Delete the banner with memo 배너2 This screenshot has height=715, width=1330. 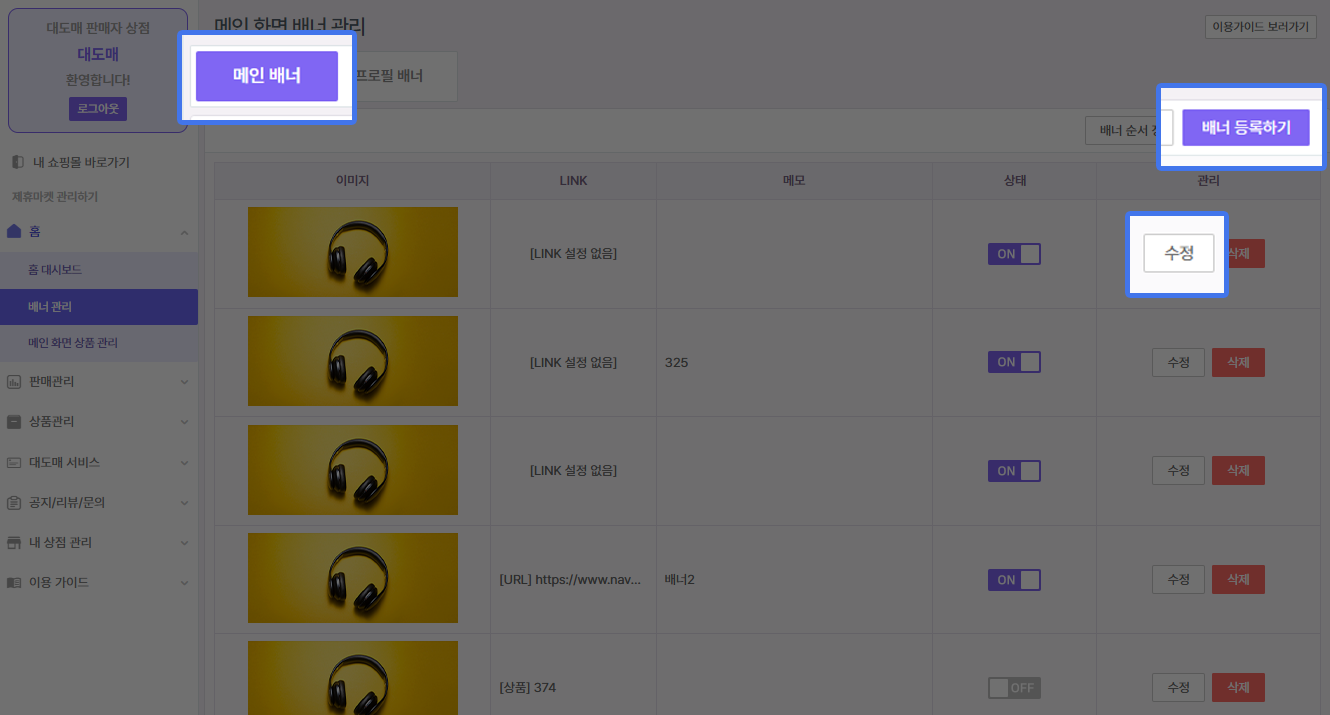coord(1238,579)
